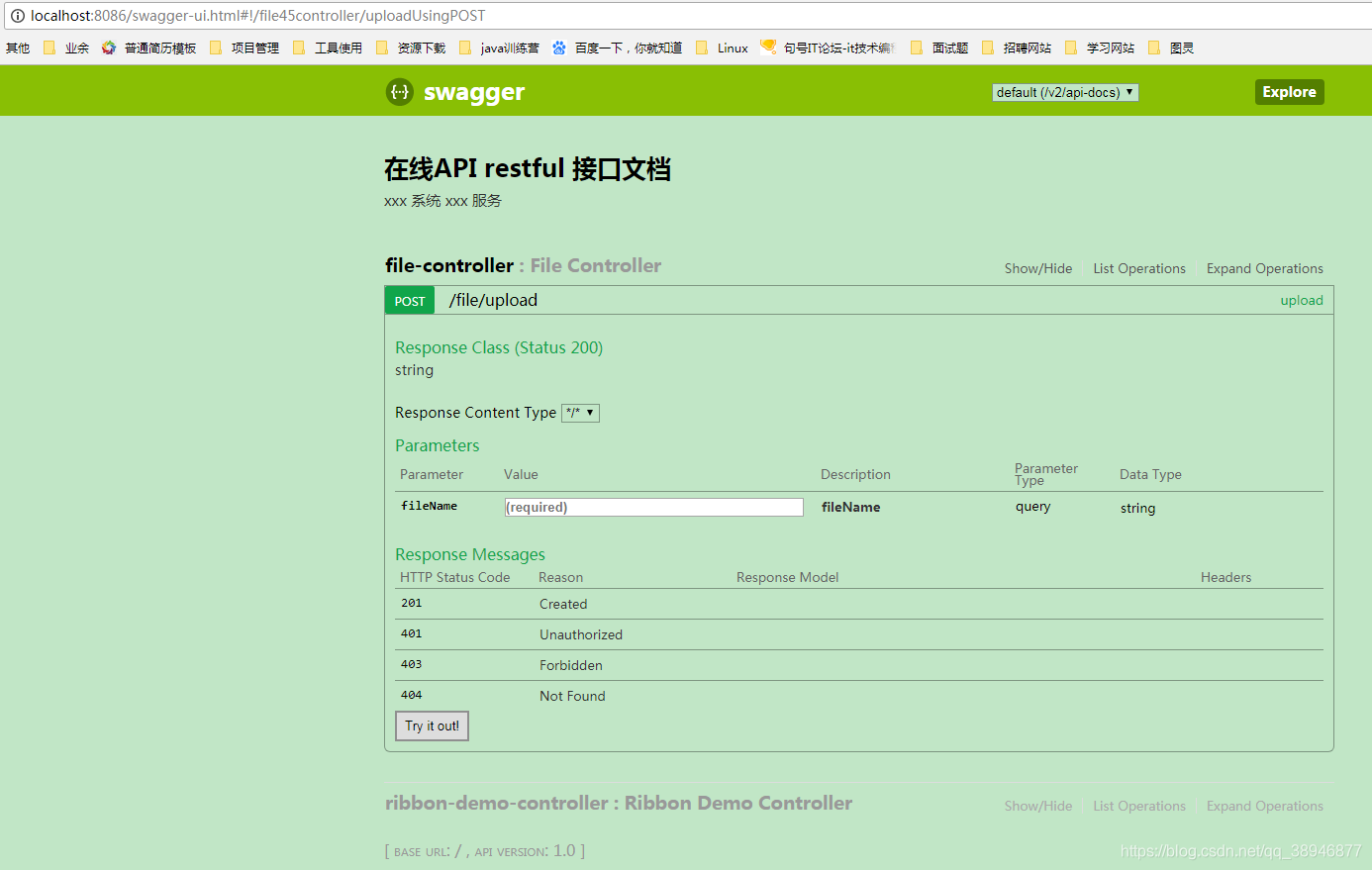Image resolution: width=1372 pixels, height=870 pixels.
Task: Open the 学习网站 bookmark folder
Action: 1100,48
